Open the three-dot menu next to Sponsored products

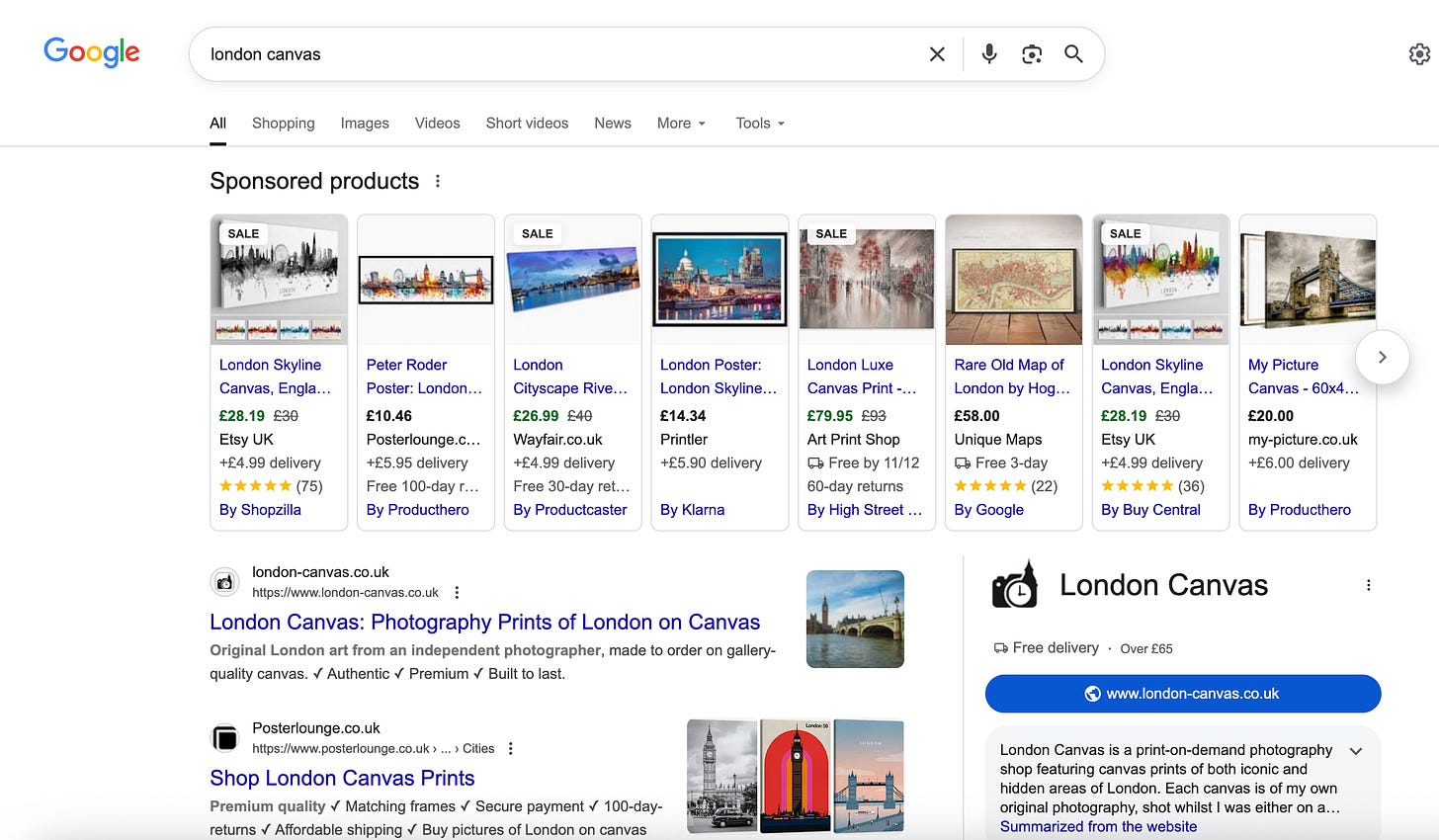tap(438, 182)
